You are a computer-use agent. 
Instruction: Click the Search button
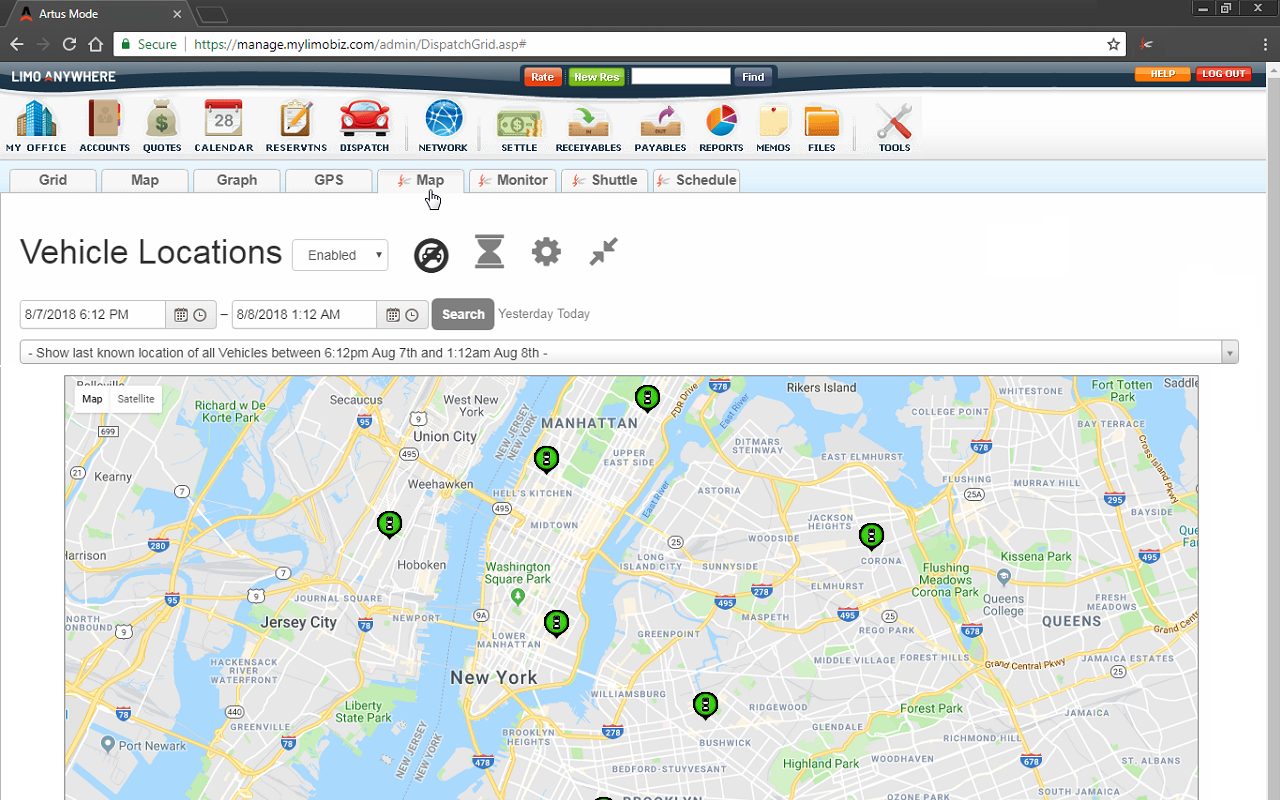point(463,314)
